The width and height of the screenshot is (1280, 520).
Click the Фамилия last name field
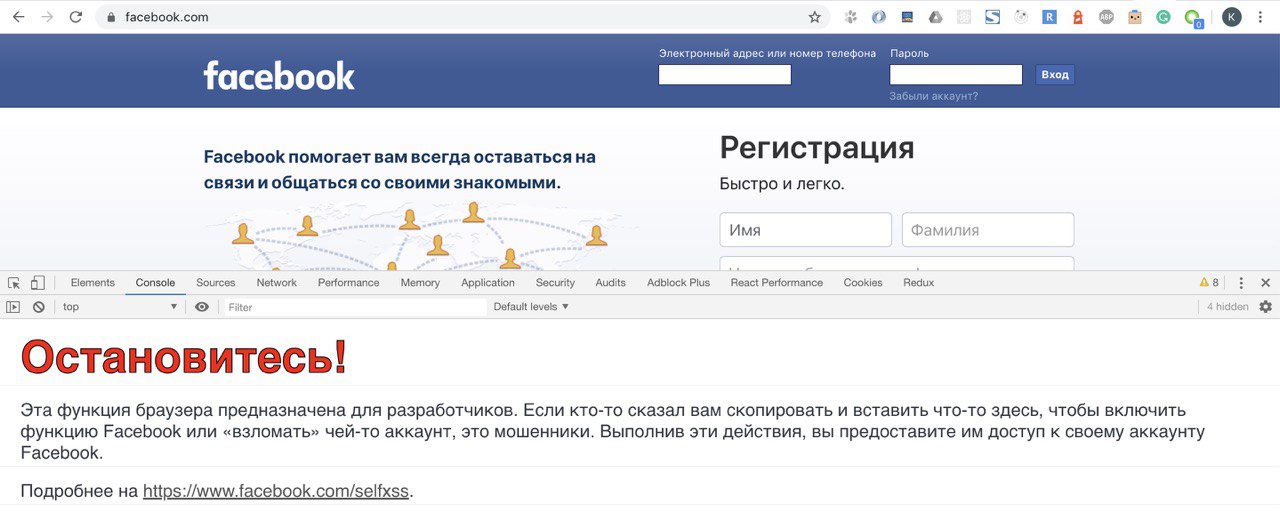coord(988,230)
